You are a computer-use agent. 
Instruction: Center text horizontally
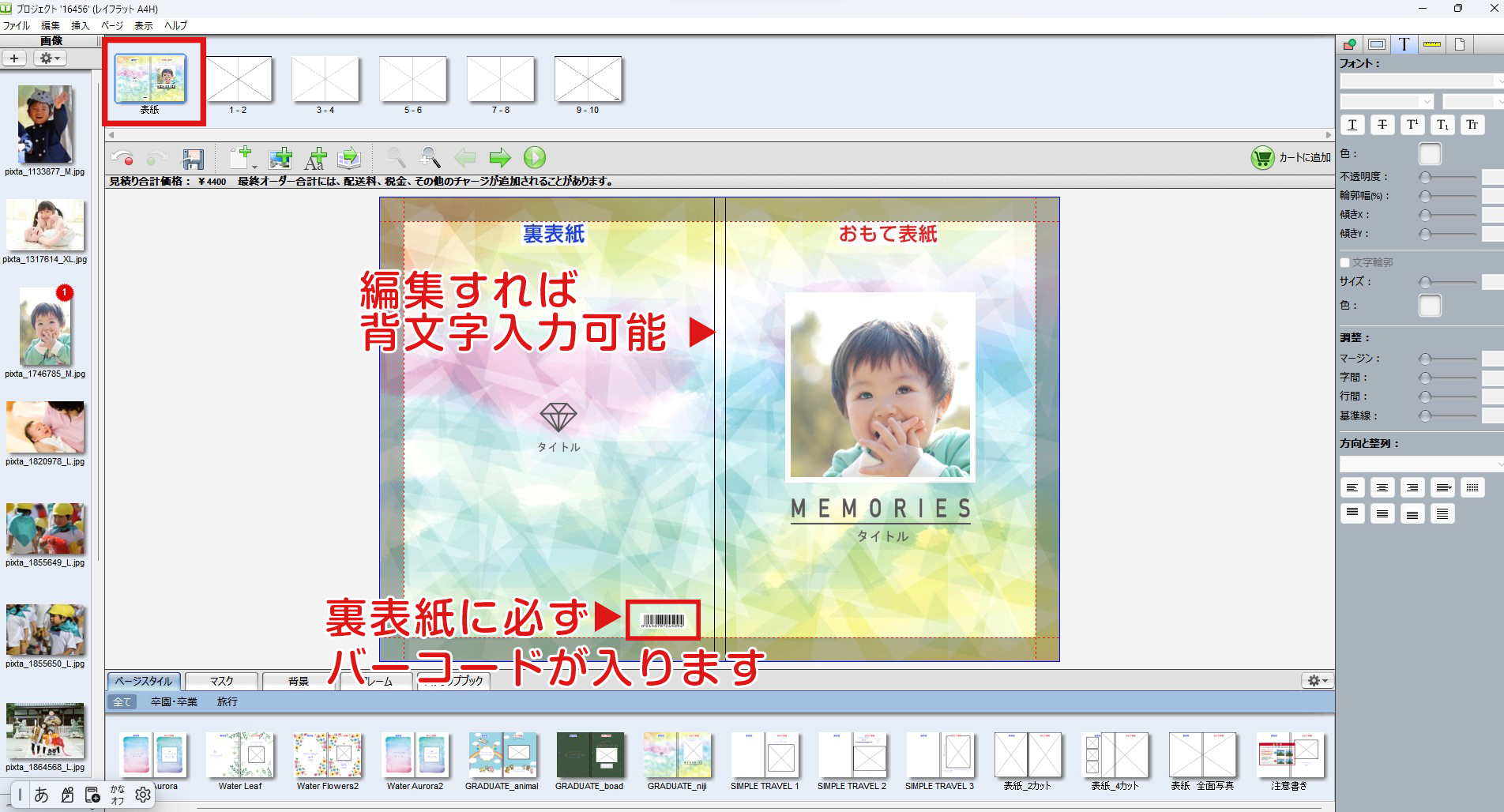pyautogui.click(x=1382, y=488)
